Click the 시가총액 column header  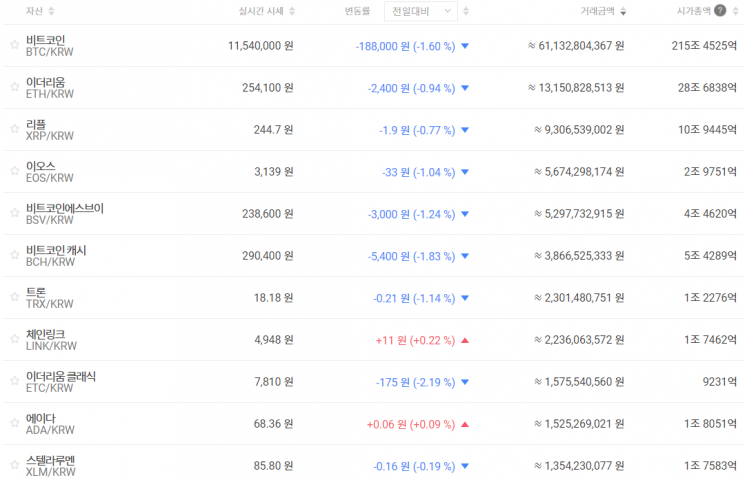pos(694,11)
